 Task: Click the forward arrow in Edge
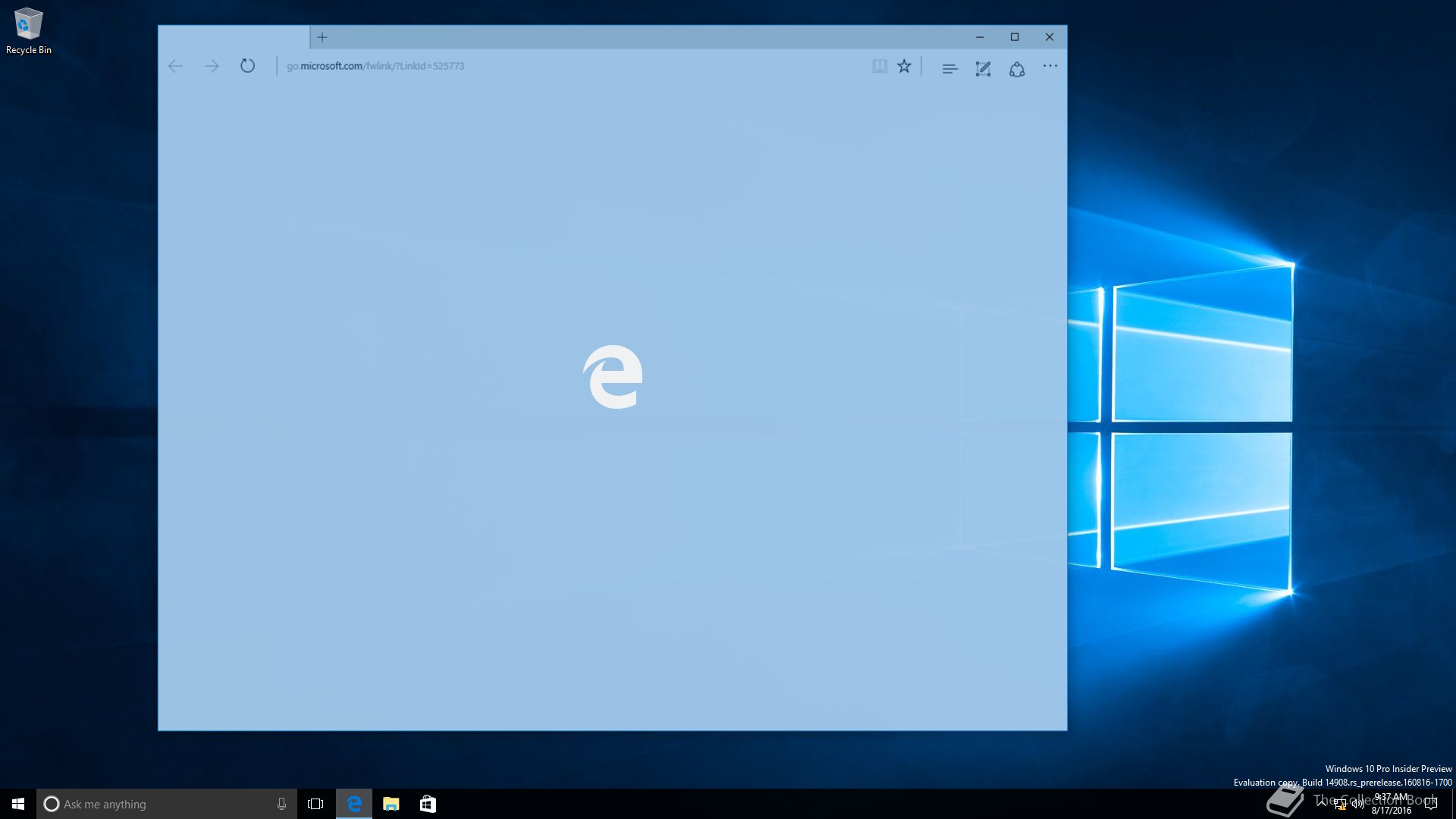point(212,66)
